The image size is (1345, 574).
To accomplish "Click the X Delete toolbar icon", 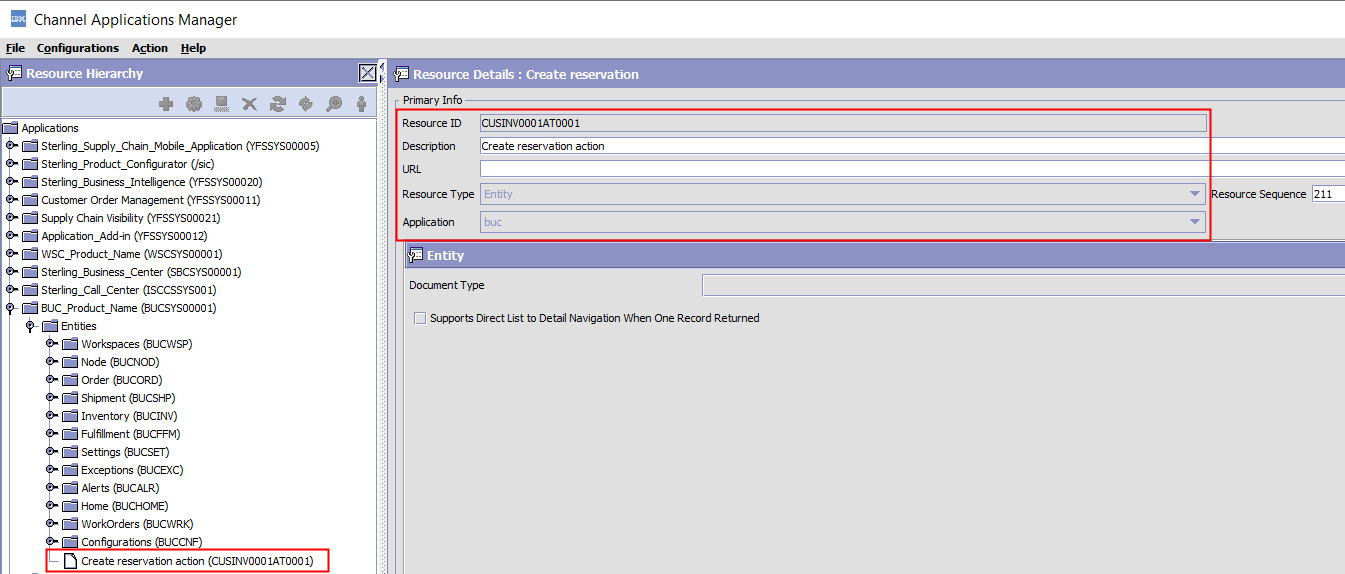I will point(250,104).
